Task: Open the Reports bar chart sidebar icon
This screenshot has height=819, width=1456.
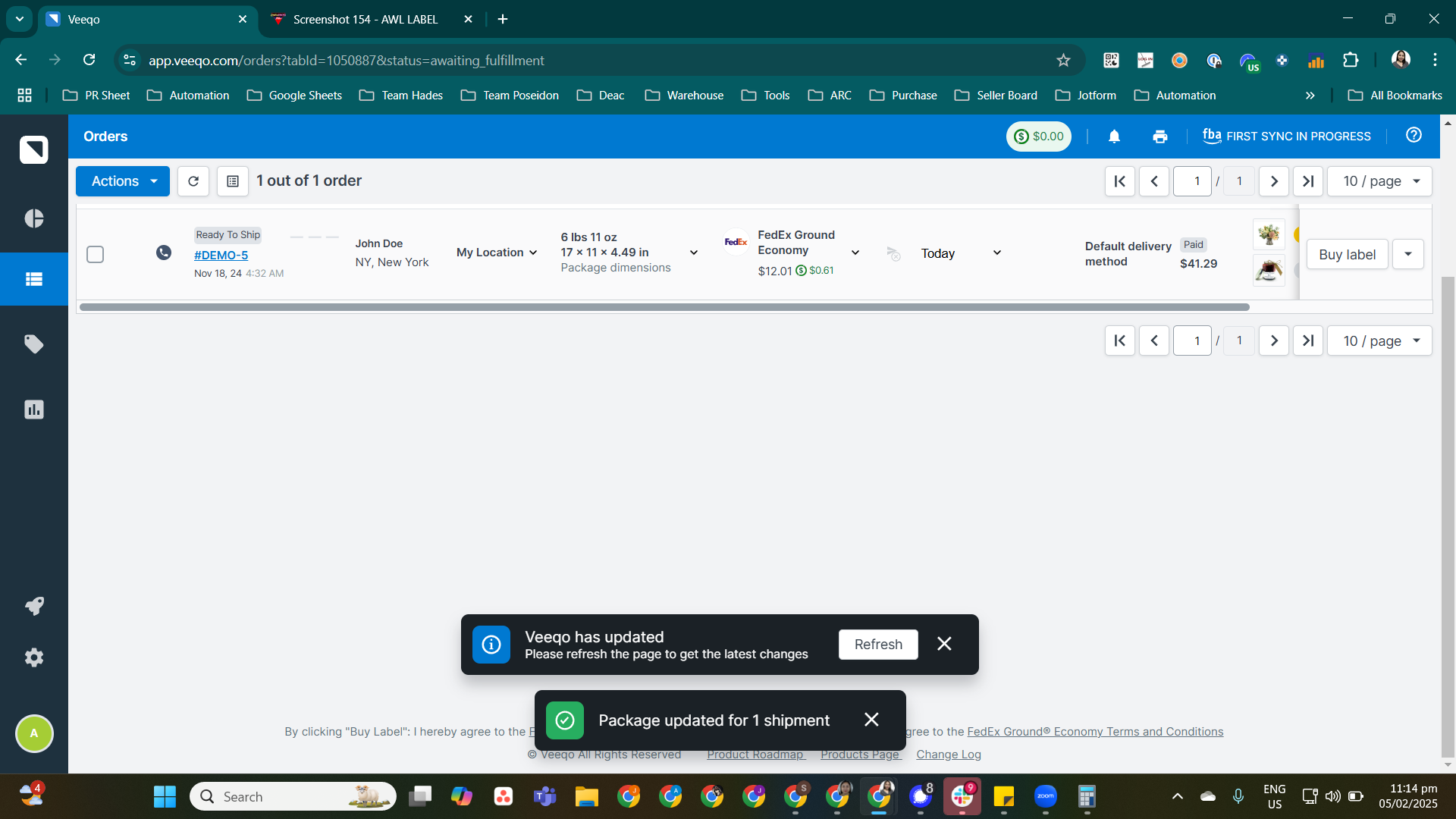Action: click(33, 409)
